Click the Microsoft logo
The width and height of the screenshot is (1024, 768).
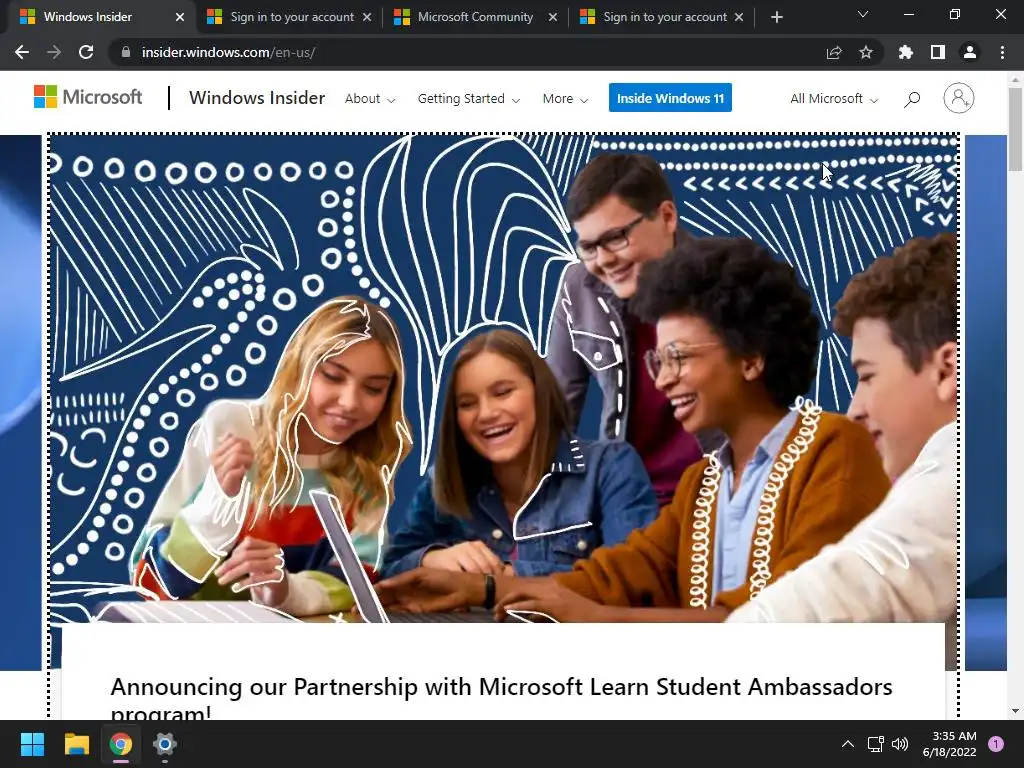(88, 97)
